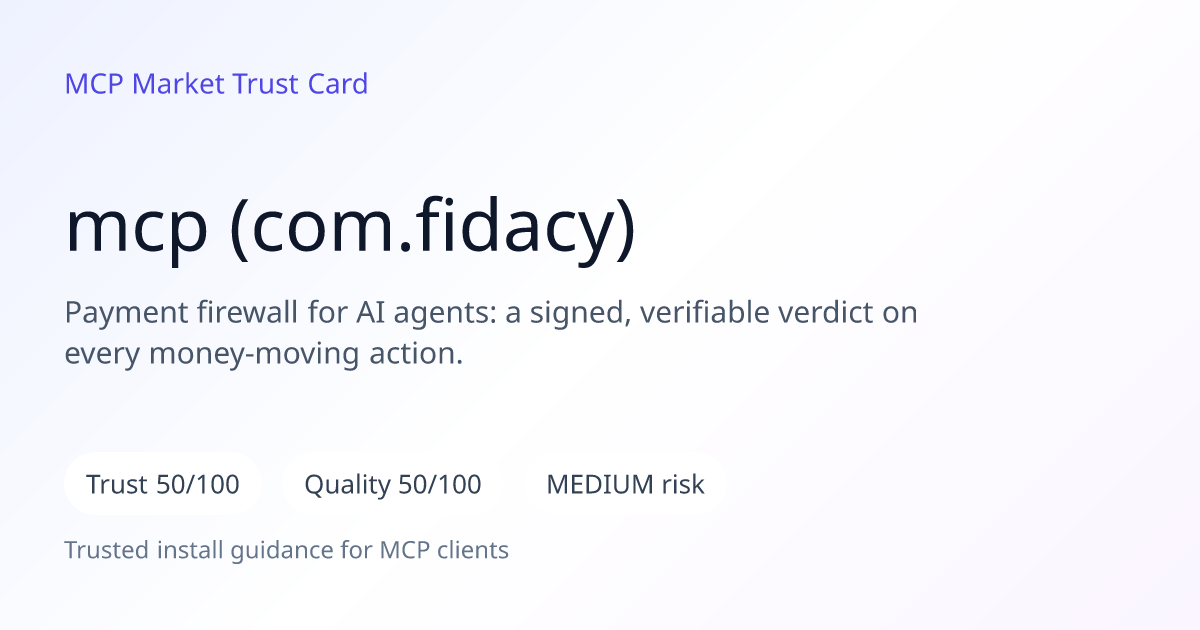1200x630 pixels.
Task: Click the MCP Market Trust Card heading
Action: point(216,84)
